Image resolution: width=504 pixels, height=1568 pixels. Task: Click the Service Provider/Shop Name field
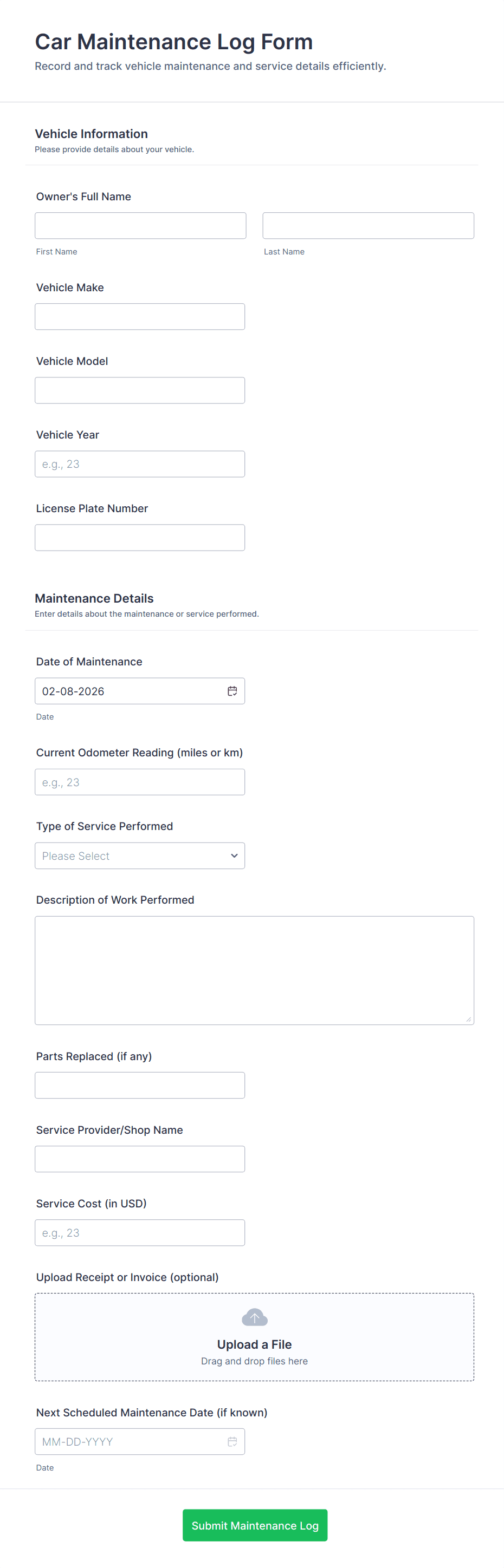tap(140, 1158)
